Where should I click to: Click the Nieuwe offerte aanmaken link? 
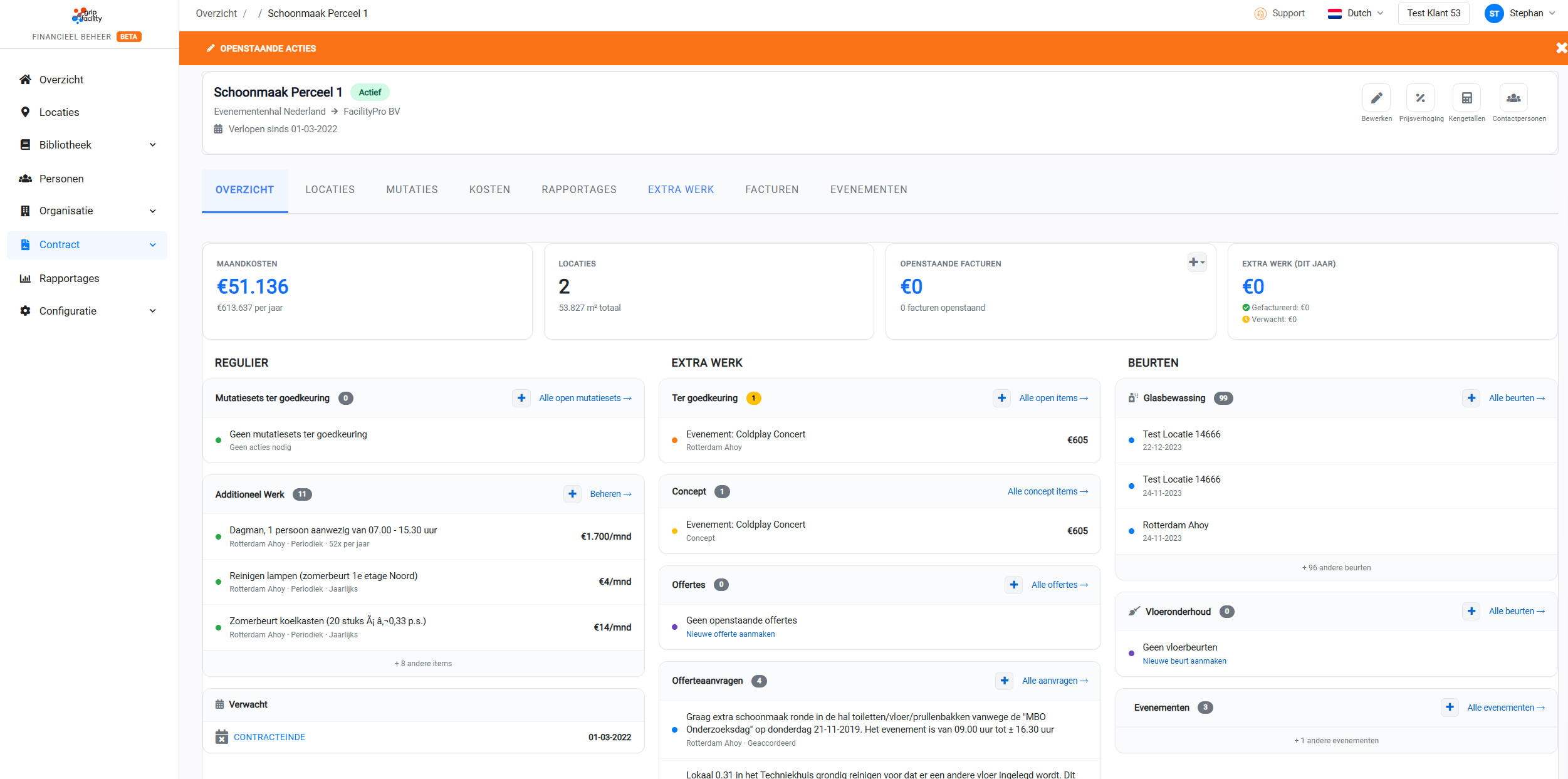[x=729, y=634]
